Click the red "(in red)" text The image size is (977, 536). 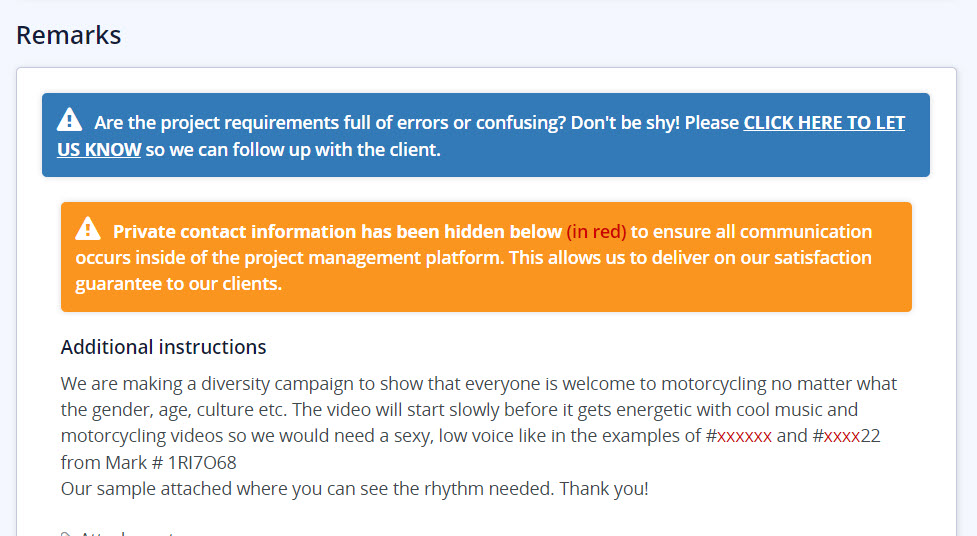click(596, 232)
